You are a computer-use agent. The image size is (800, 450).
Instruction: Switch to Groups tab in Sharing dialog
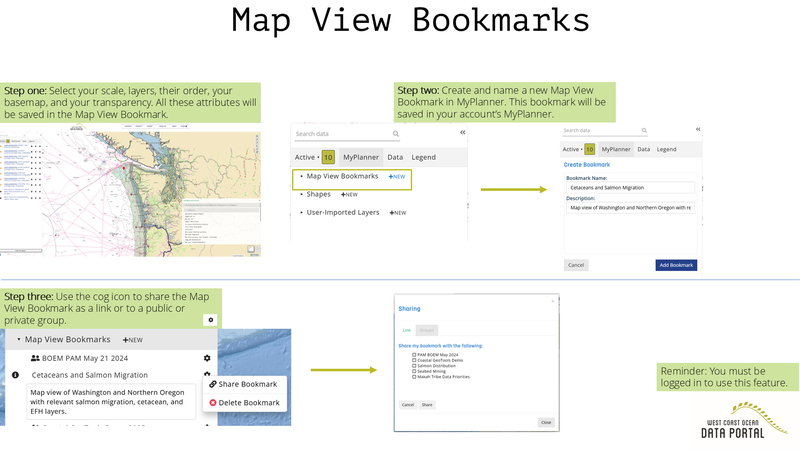tap(427, 330)
